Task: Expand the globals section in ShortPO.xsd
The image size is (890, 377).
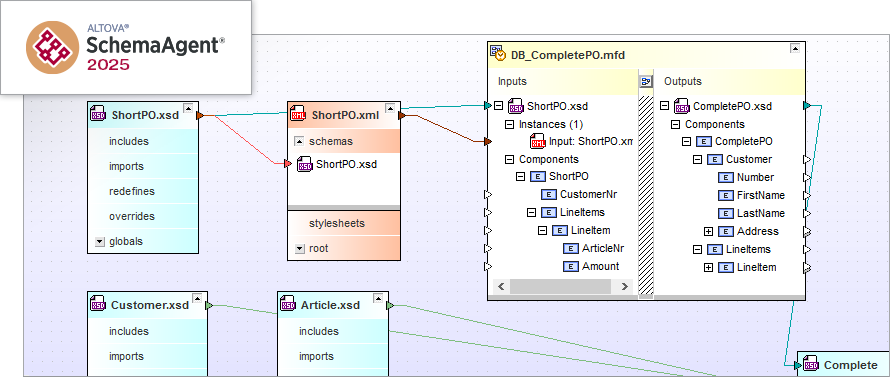Action: pos(100,242)
